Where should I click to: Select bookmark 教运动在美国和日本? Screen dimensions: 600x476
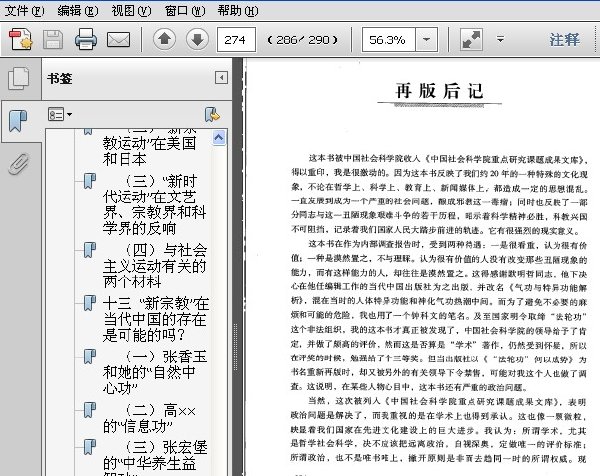coord(149,150)
